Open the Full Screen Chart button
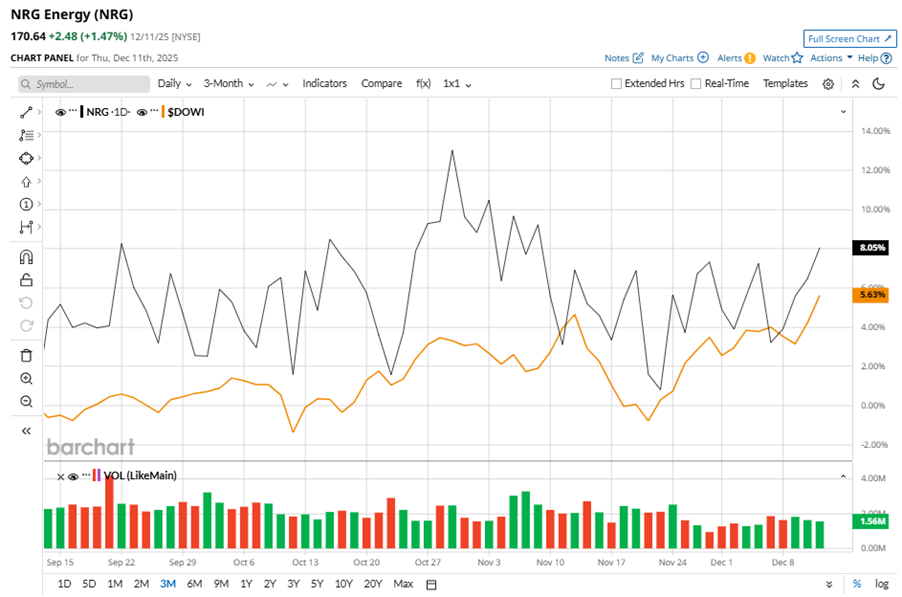The width and height of the screenshot is (902, 597). tap(850, 39)
